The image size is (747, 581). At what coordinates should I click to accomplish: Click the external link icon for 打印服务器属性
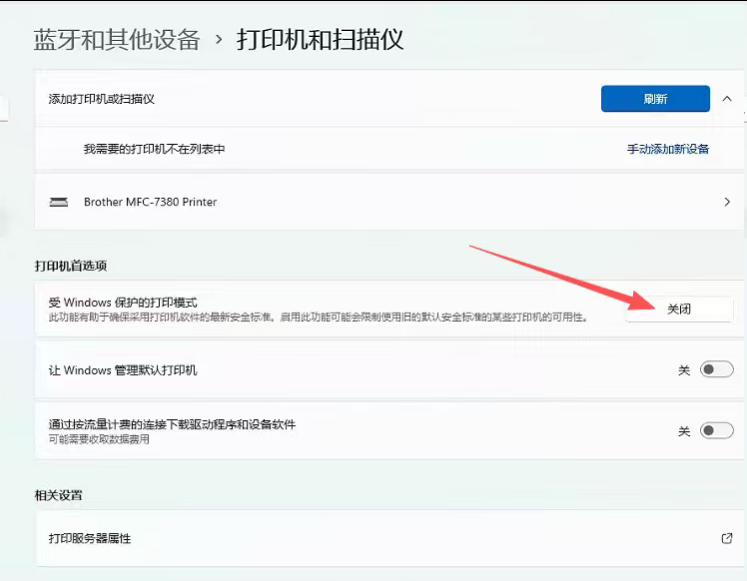[x=727, y=538]
